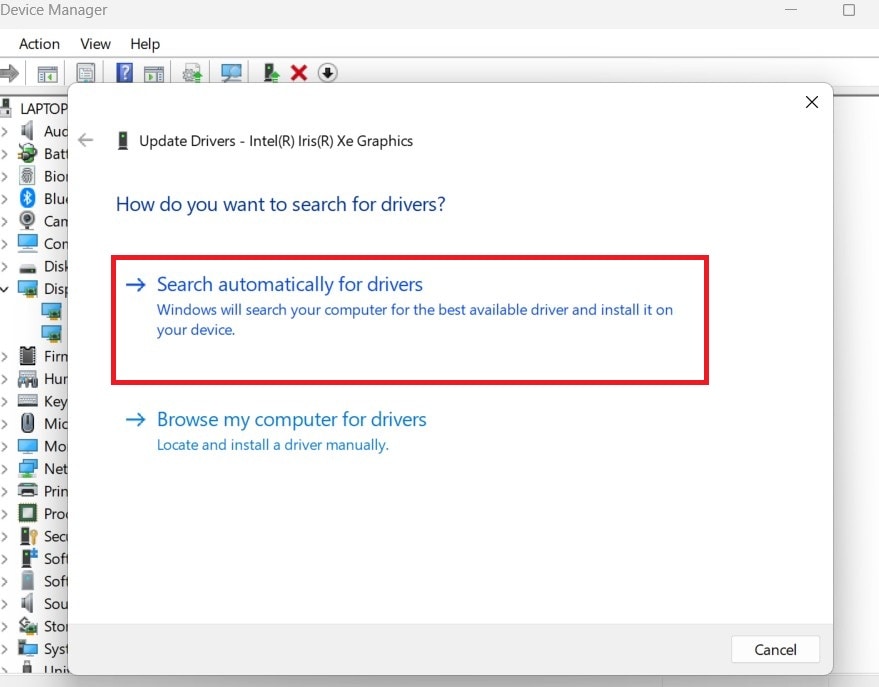Click the Biometric fingerprint device icon
879x687 pixels.
[27, 175]
